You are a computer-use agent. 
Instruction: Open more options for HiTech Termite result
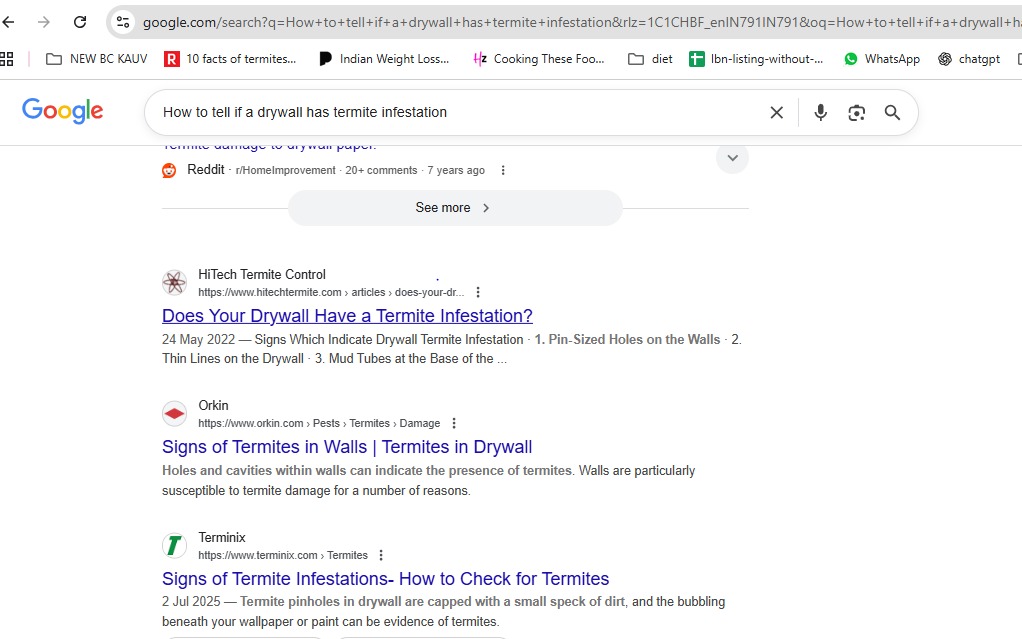tap(478, 293)
